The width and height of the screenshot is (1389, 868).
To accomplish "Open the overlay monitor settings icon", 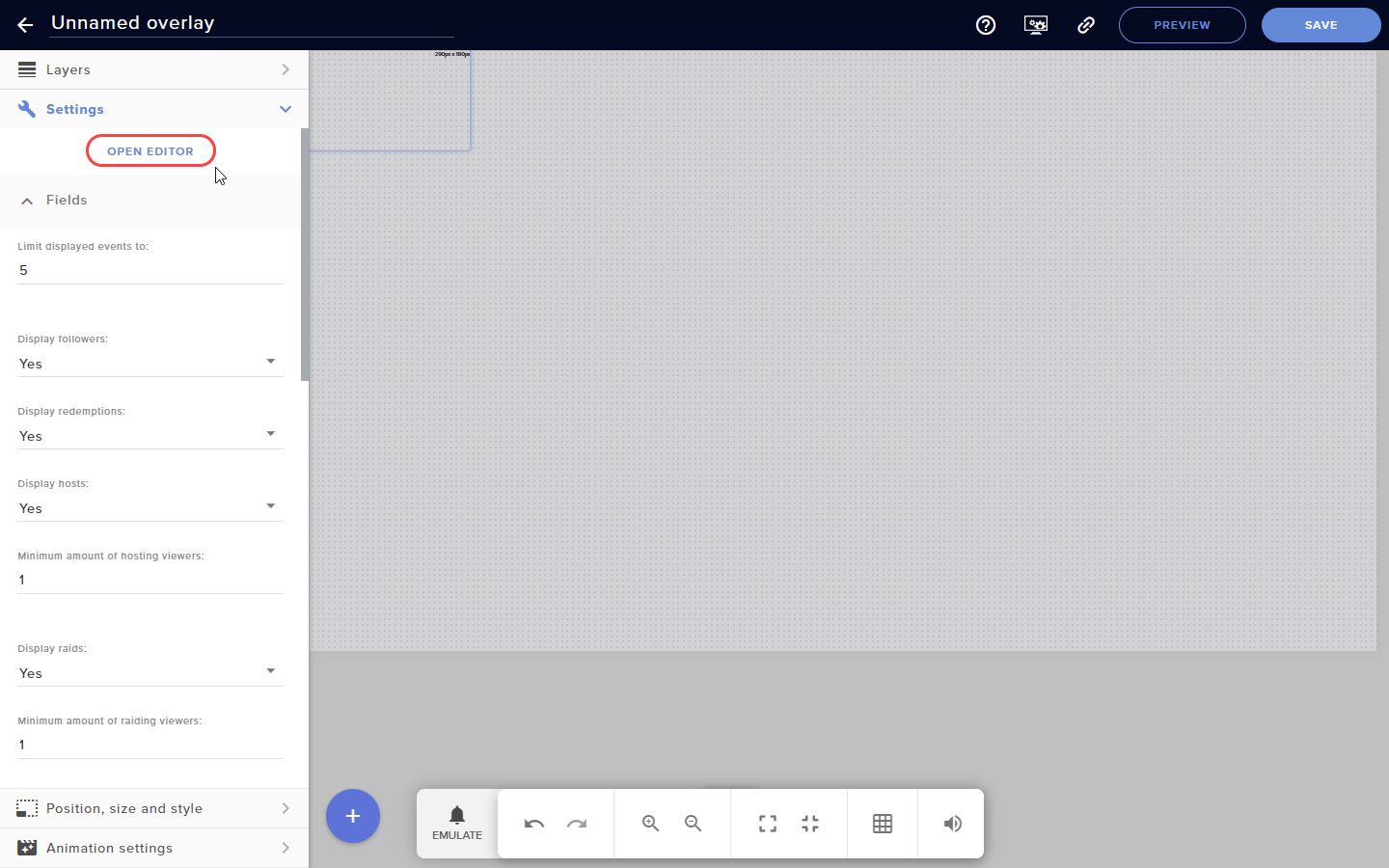I will [x=1036, y=25].
